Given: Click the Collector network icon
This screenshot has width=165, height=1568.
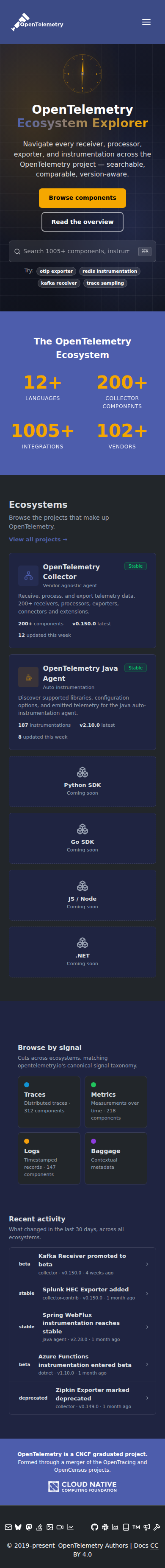Looking at the screenshot, I should point(28,575).
